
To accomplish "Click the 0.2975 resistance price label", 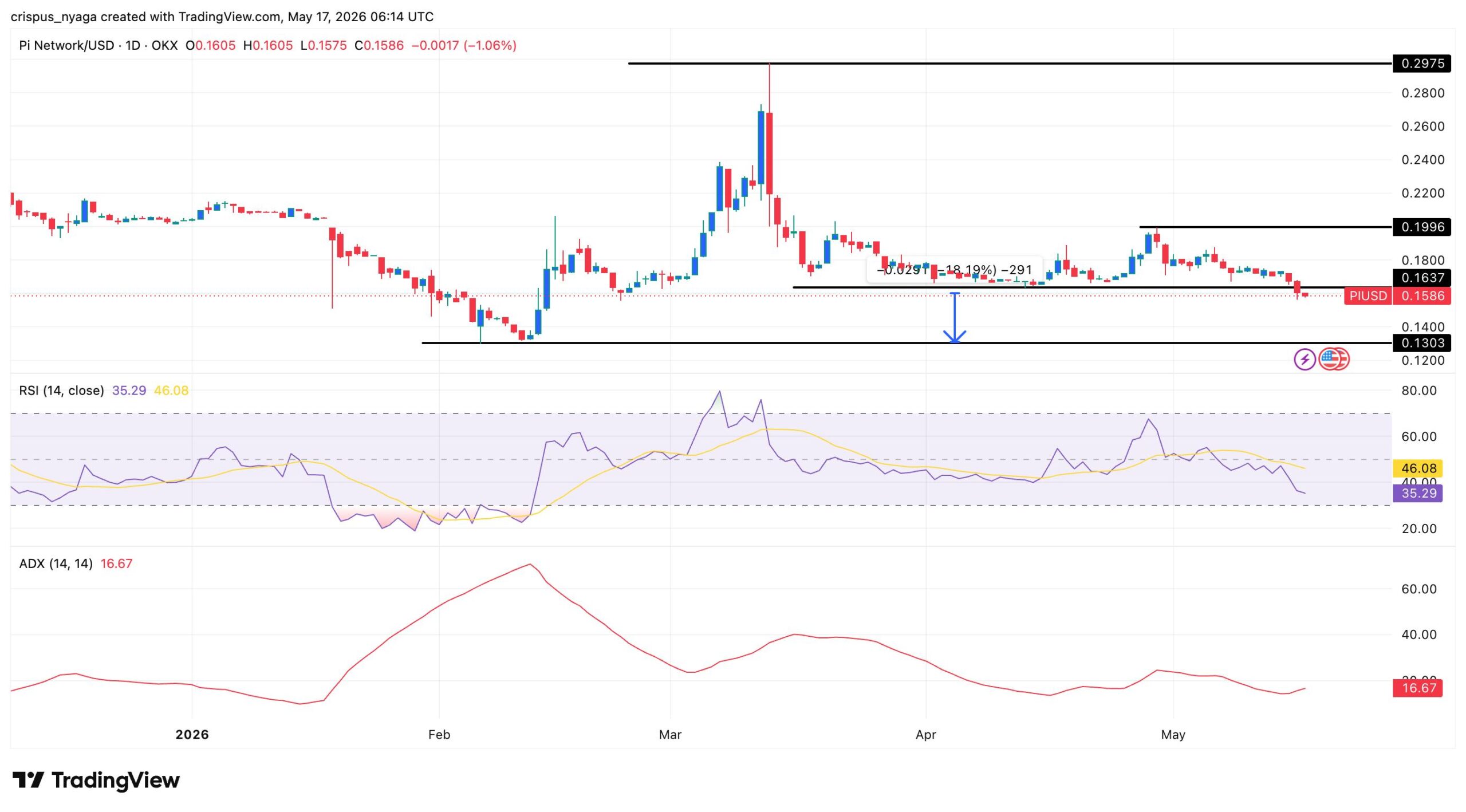I will [1422, 64].
